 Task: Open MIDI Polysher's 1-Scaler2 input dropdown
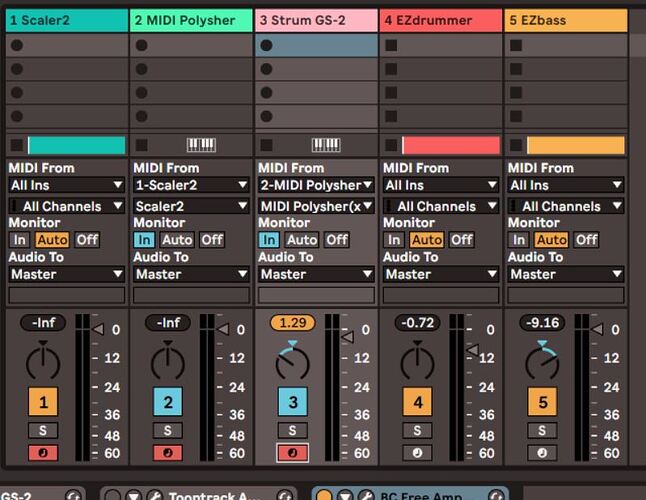point(192,185)
